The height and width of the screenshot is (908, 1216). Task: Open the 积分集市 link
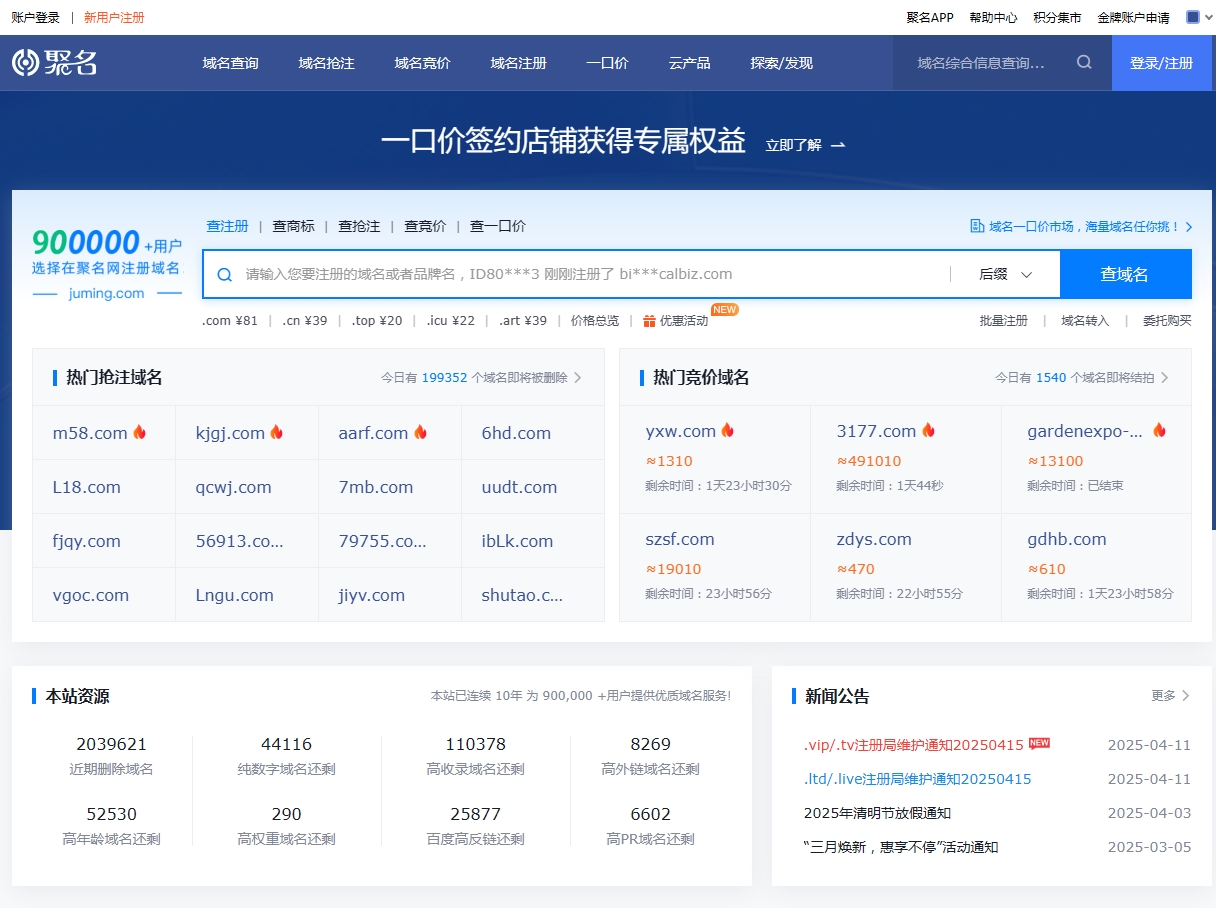tap(1057, 17)
